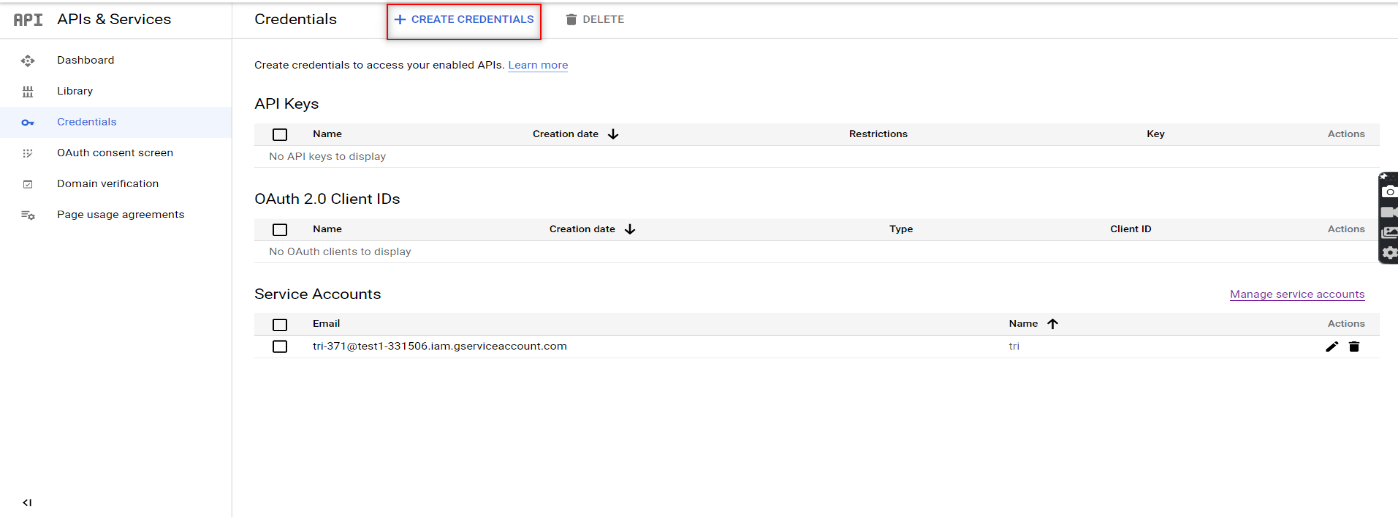Click the API logo icon
Viewport: 1398px width, 517px height.
coord(28,19)
